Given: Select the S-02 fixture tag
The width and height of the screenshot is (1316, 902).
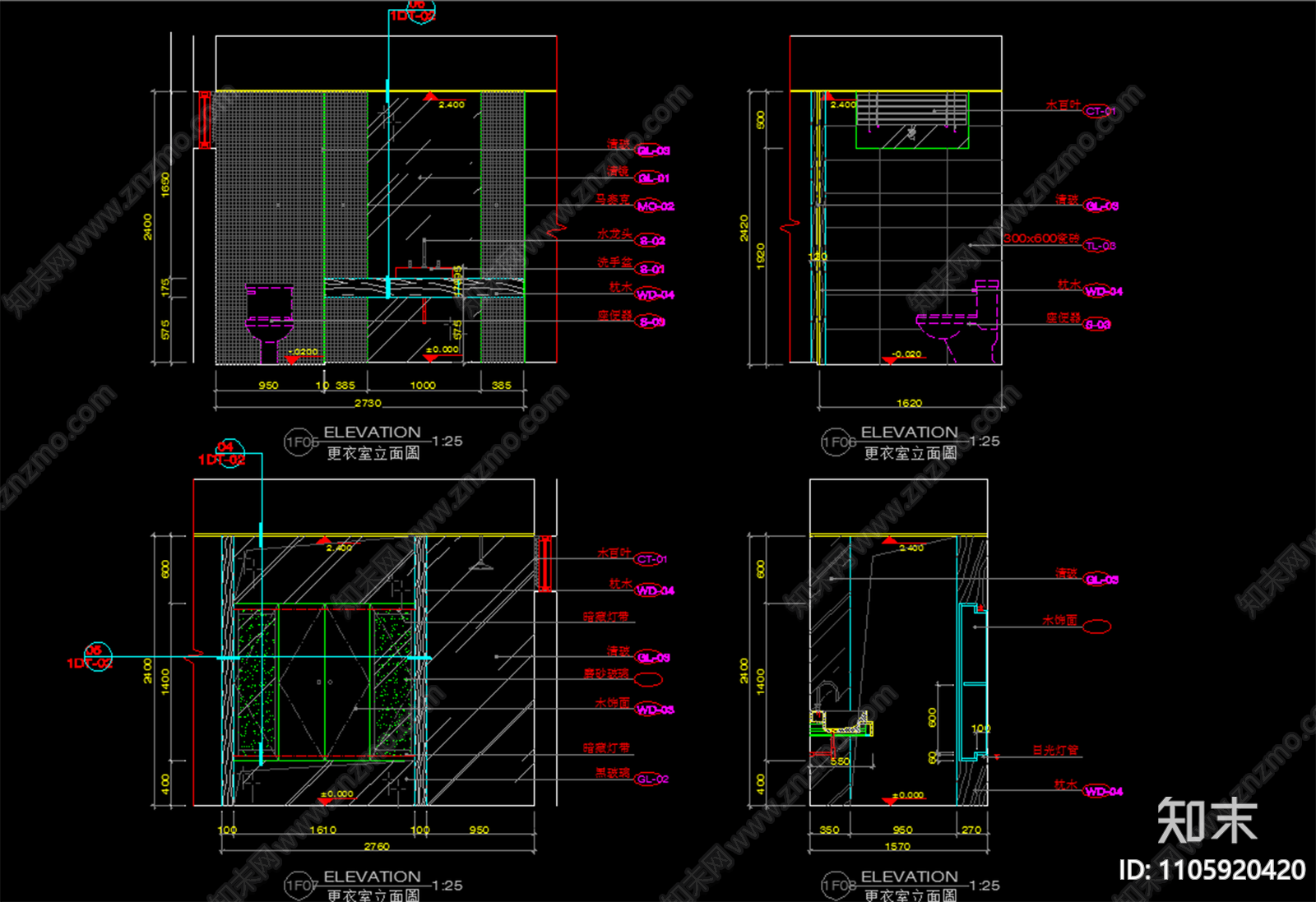Looking at the screenshot, I should [x=651, y=241].
